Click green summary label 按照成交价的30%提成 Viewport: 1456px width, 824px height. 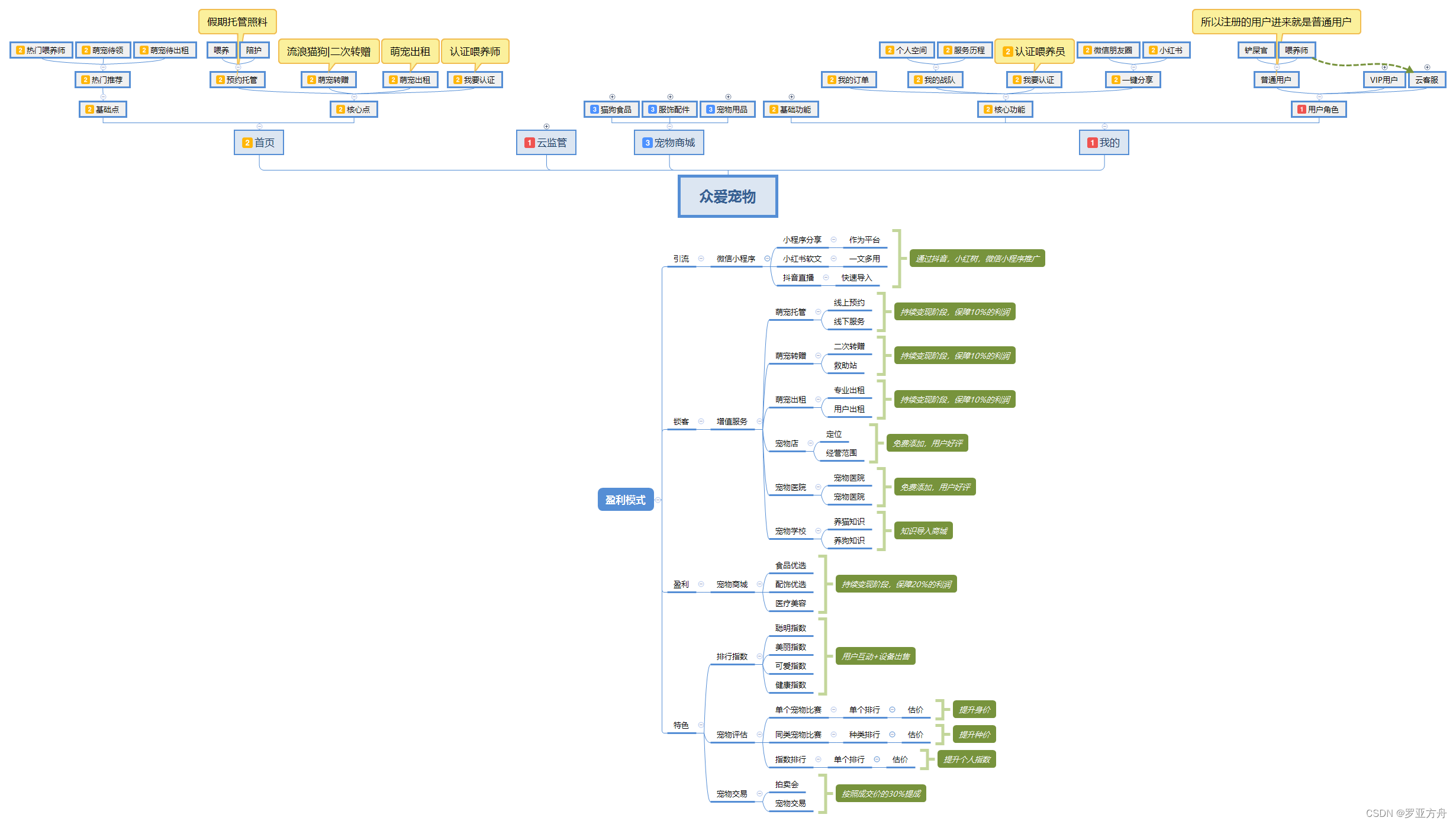tap(881, 794)
